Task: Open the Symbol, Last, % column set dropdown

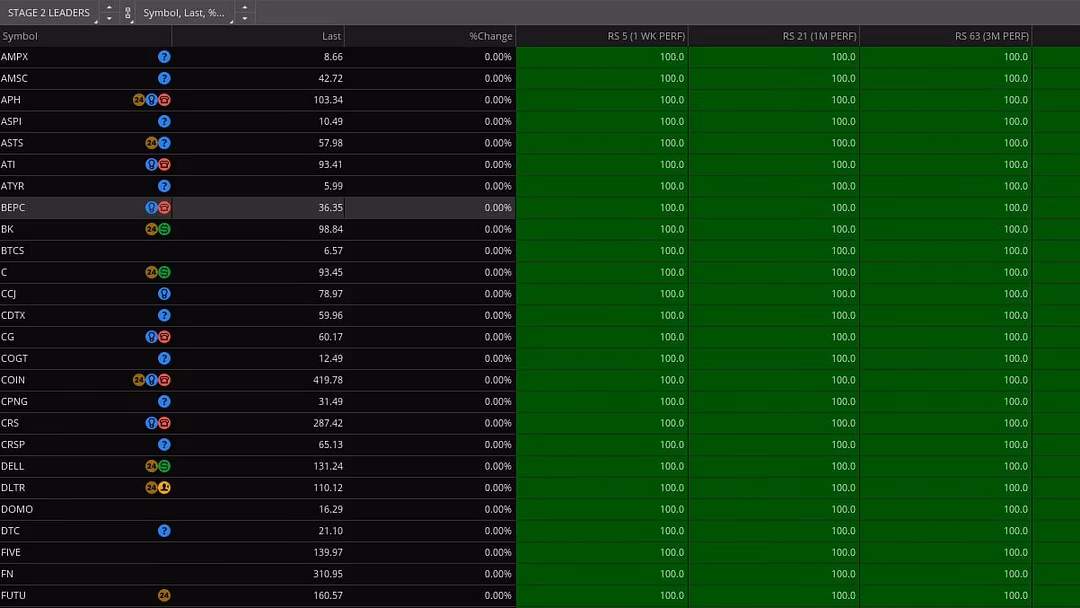Action: coord(184,13)
